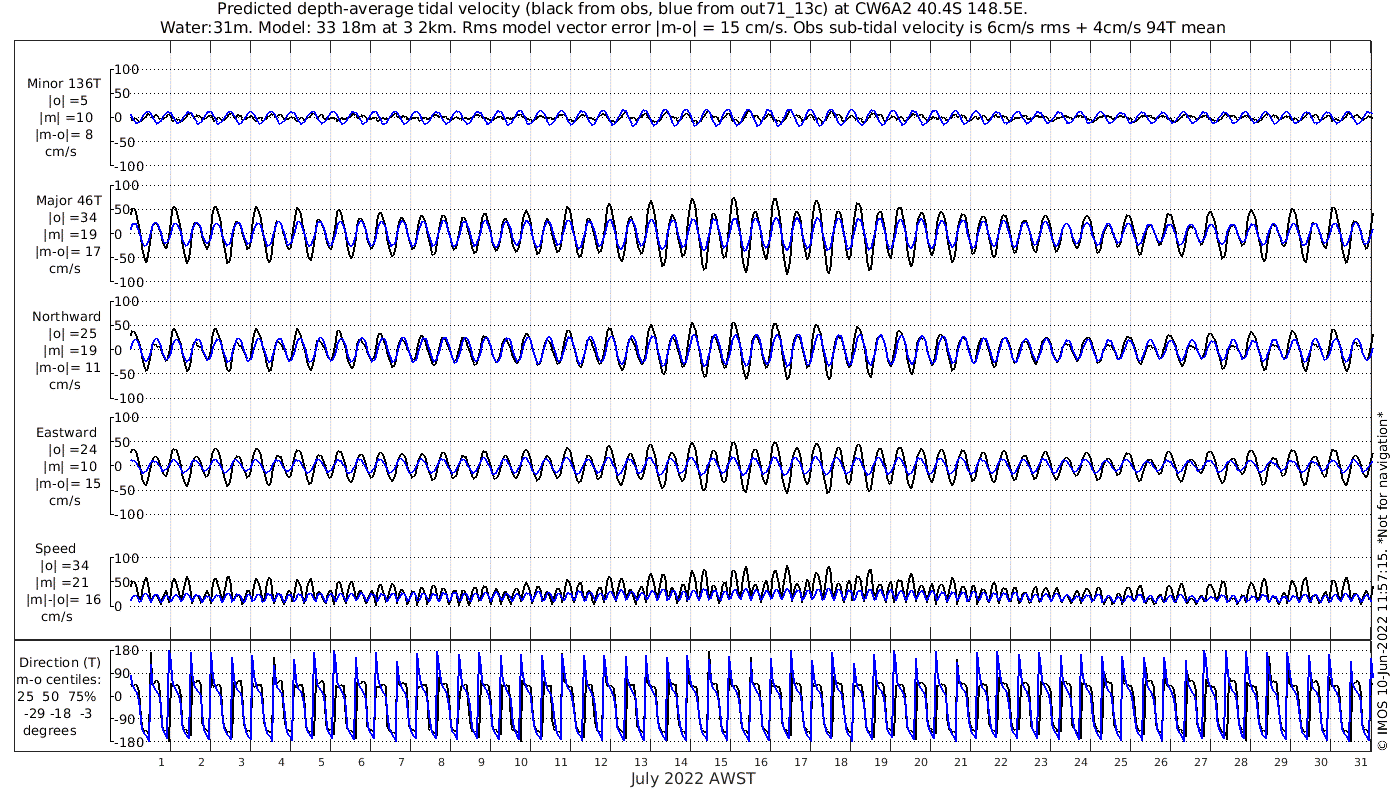Click the '|m|-|o|= 16' value
The image size is (1400, 800).
coord(65,600)
